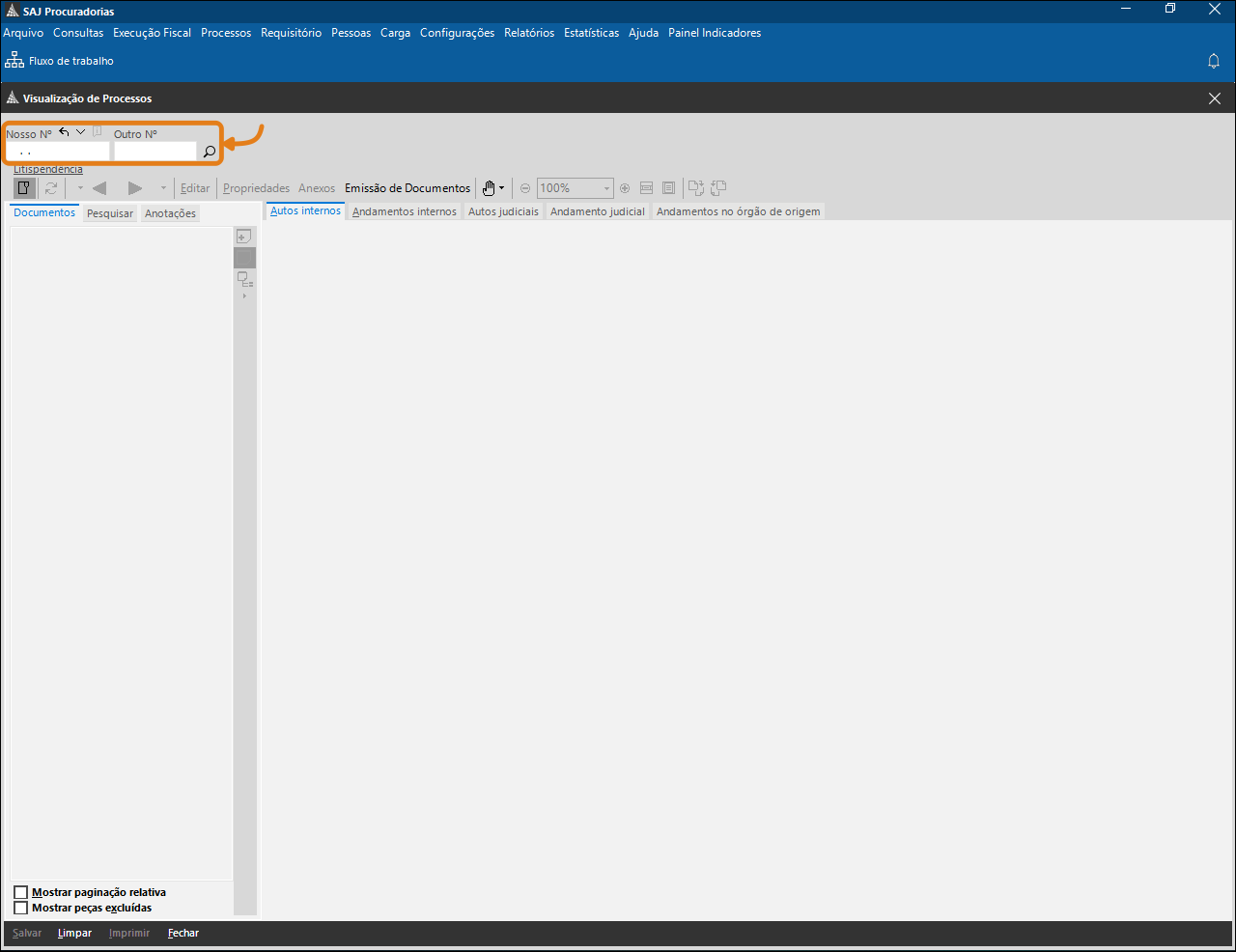Screen dimensions: 1236x952
Task: Select the hand pan tool
Action: (x=489, y=188)
